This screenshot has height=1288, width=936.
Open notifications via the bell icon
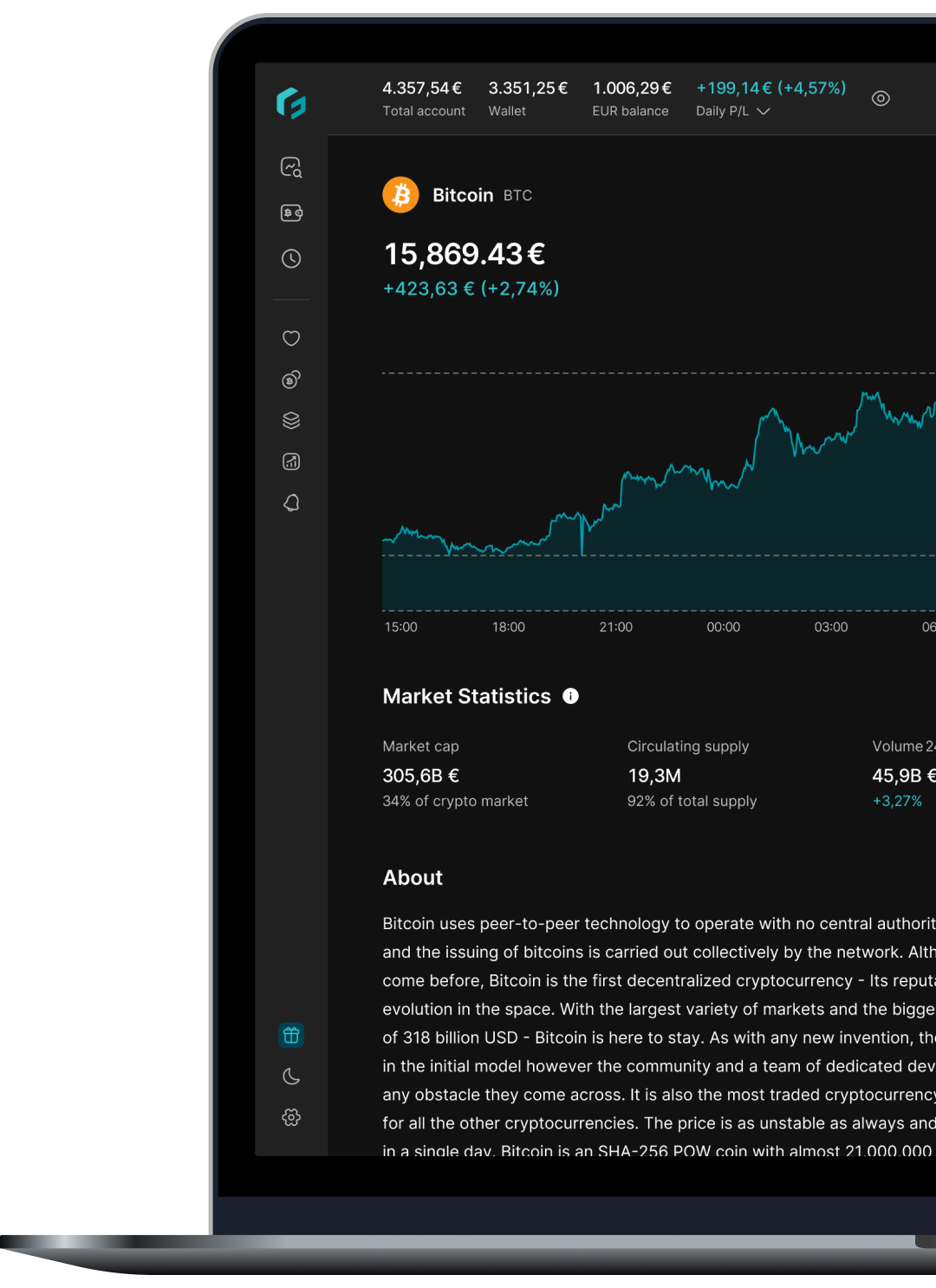[x=291, y=503]
